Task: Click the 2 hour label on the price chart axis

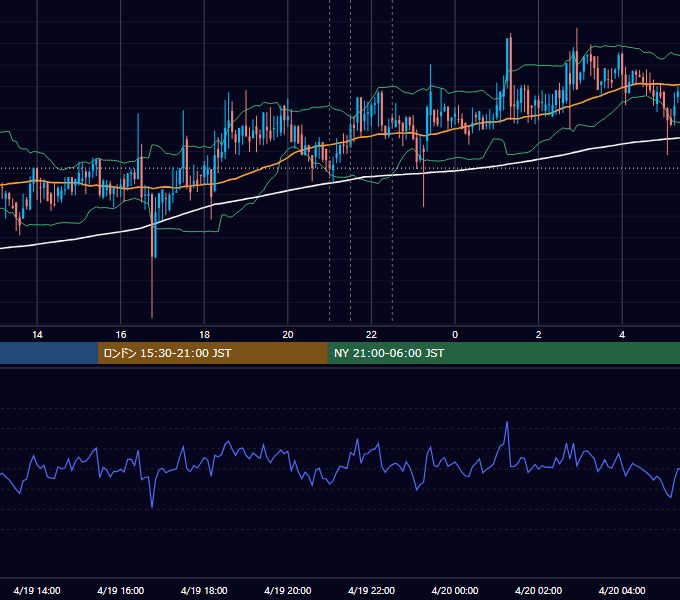Action: point(539,335)
